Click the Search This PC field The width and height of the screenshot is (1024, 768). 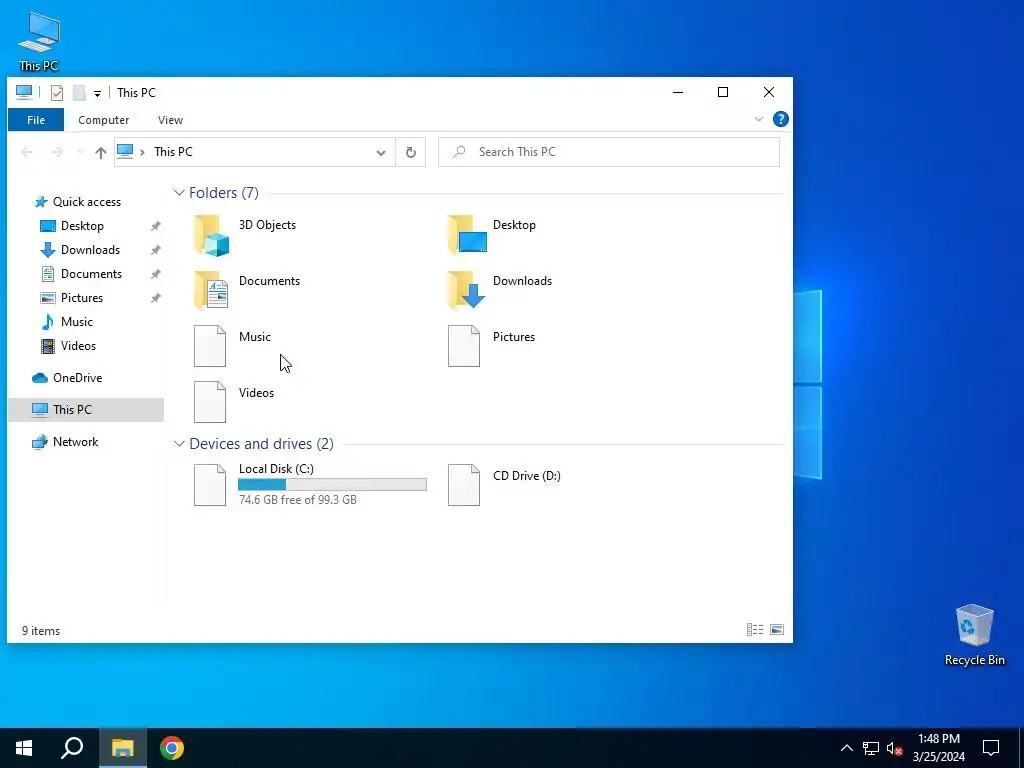pyautogui.click(x=609, y=152)
